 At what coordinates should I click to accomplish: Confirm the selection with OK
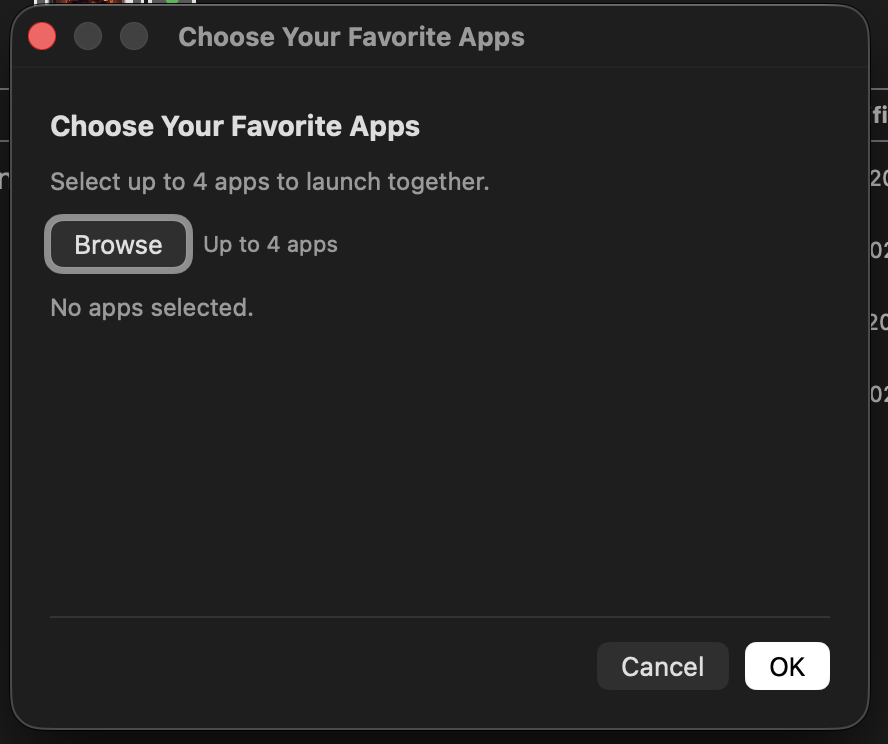tap(787, 666)
